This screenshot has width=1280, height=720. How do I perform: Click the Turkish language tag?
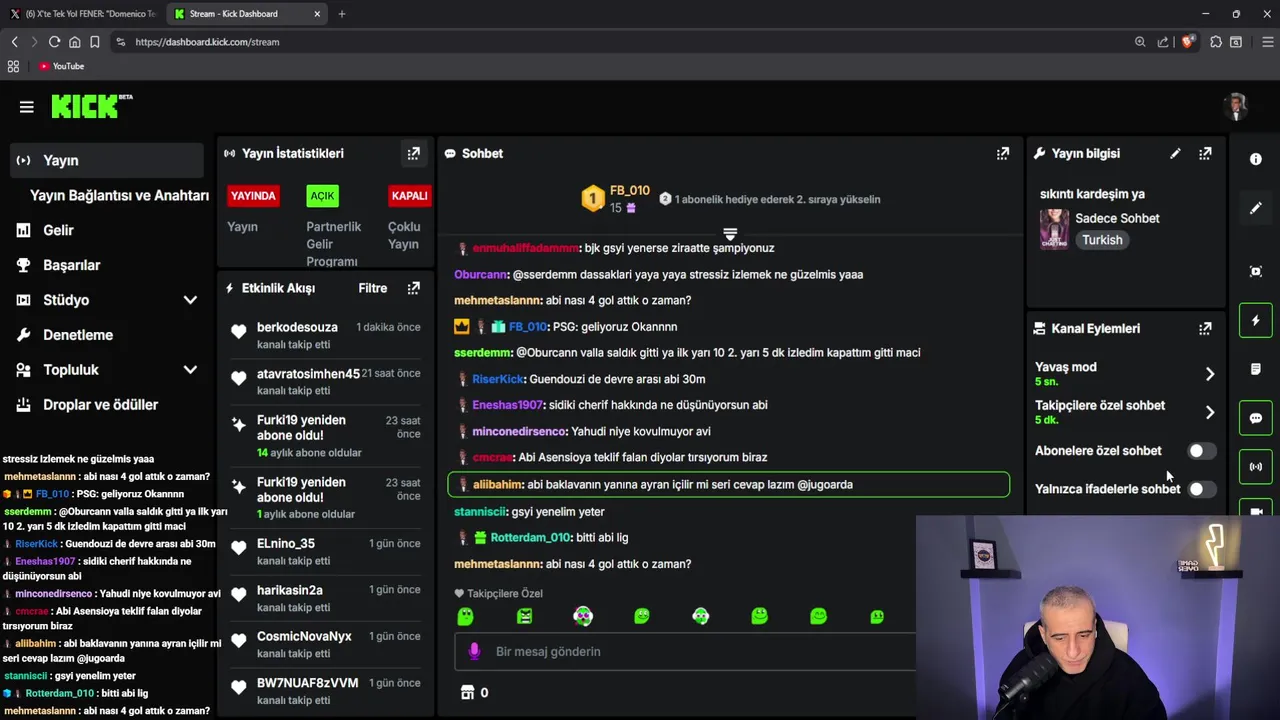pyautogui.click(x=1102, y=240)
